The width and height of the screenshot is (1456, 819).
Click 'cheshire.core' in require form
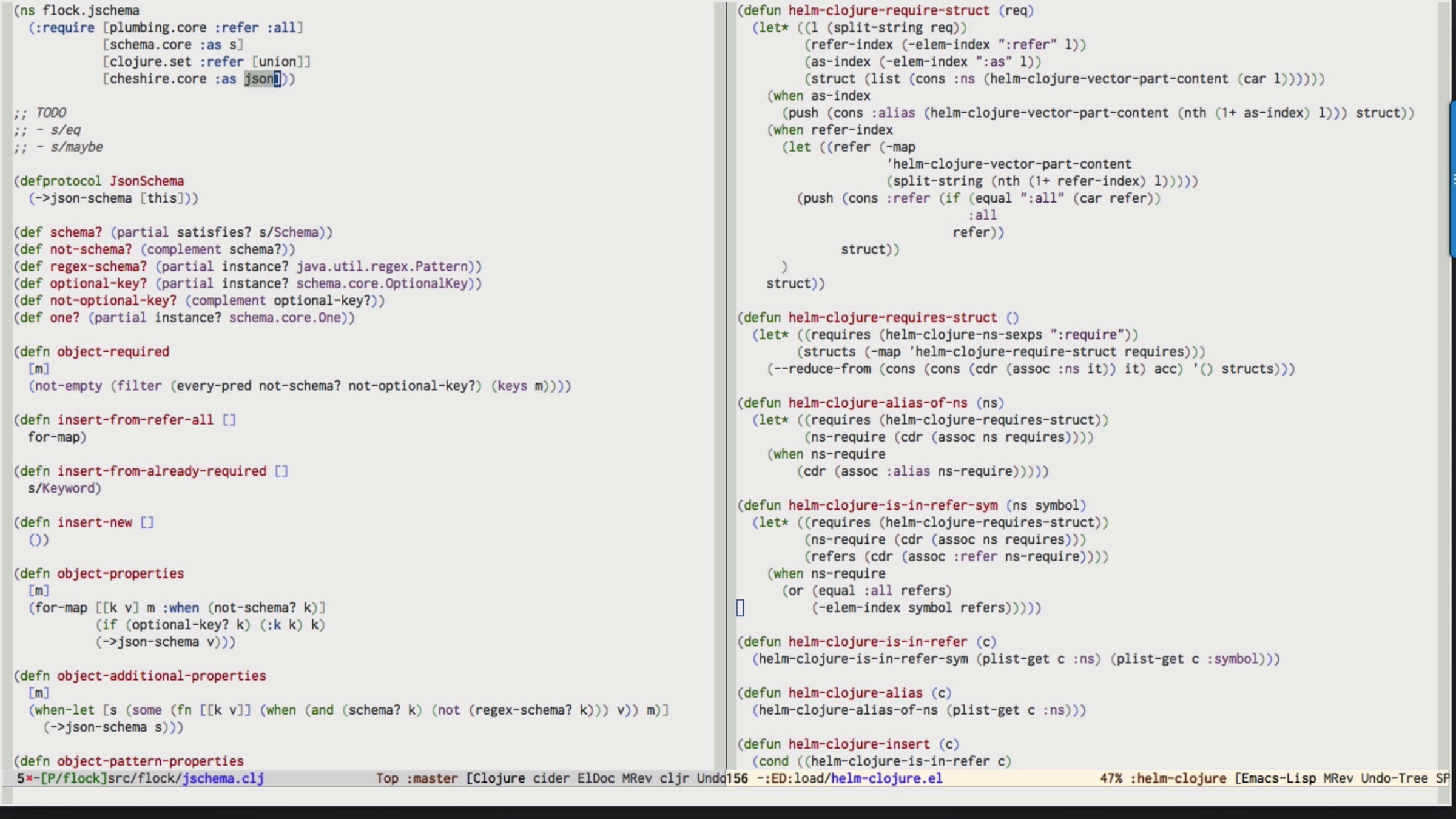coord(158,79)
